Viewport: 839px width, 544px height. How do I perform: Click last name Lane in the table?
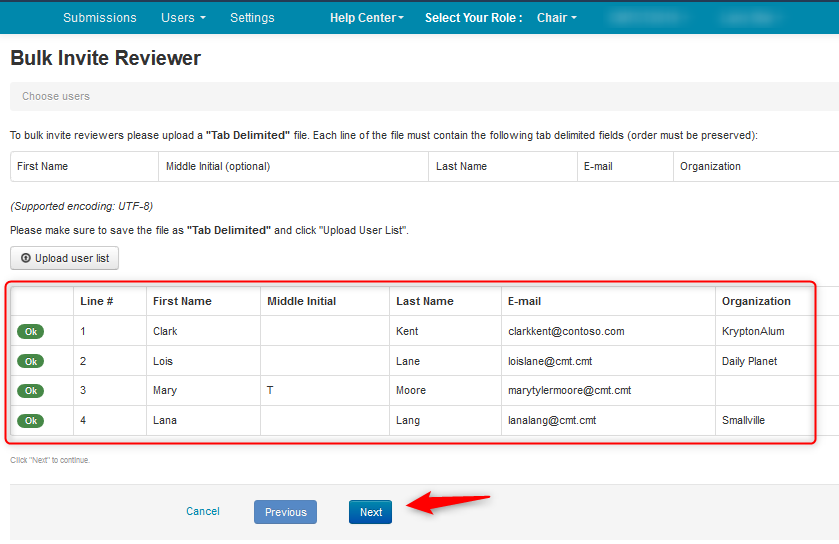(408, 361)
